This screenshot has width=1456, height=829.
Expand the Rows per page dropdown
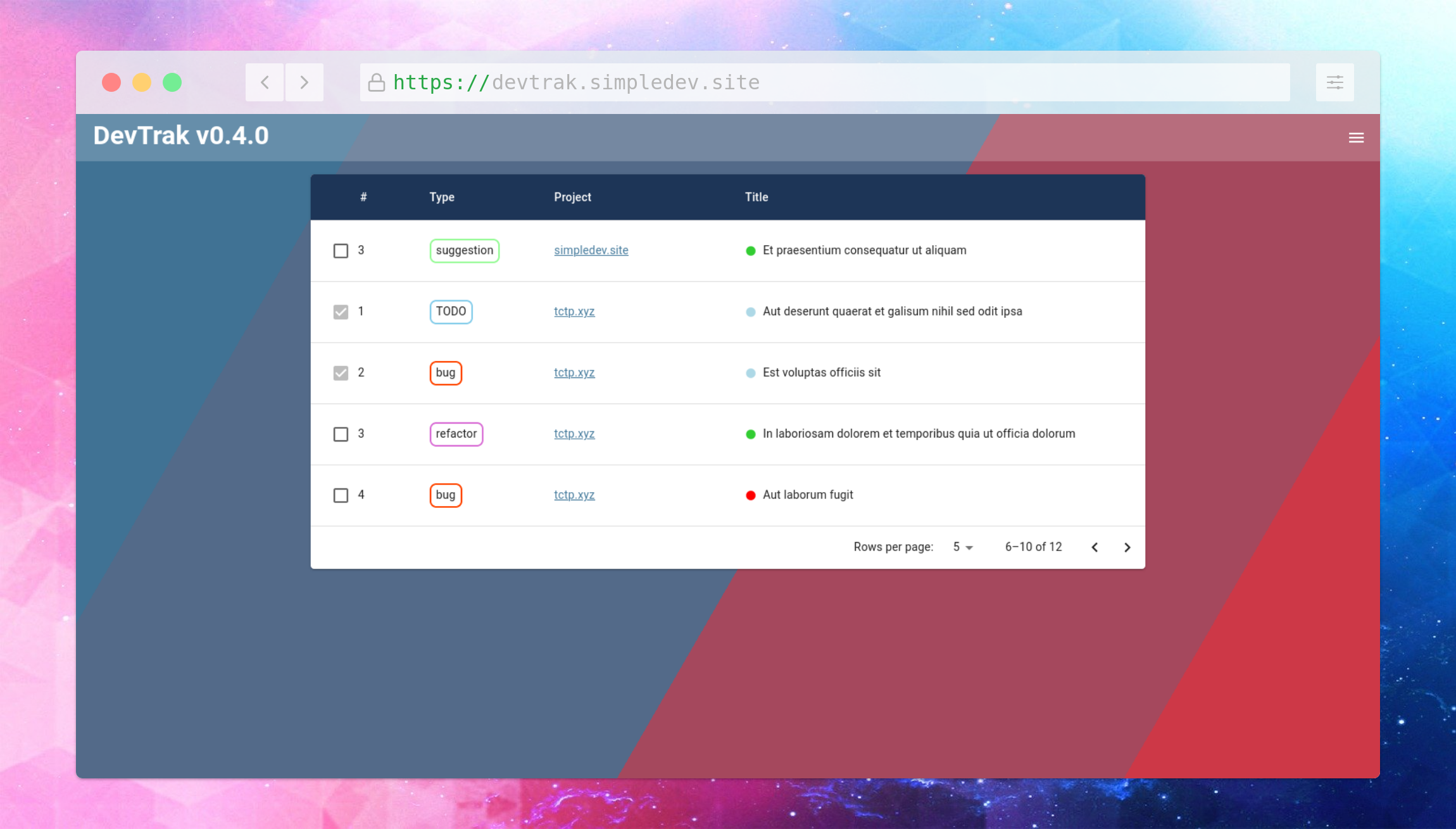[962, 547]
